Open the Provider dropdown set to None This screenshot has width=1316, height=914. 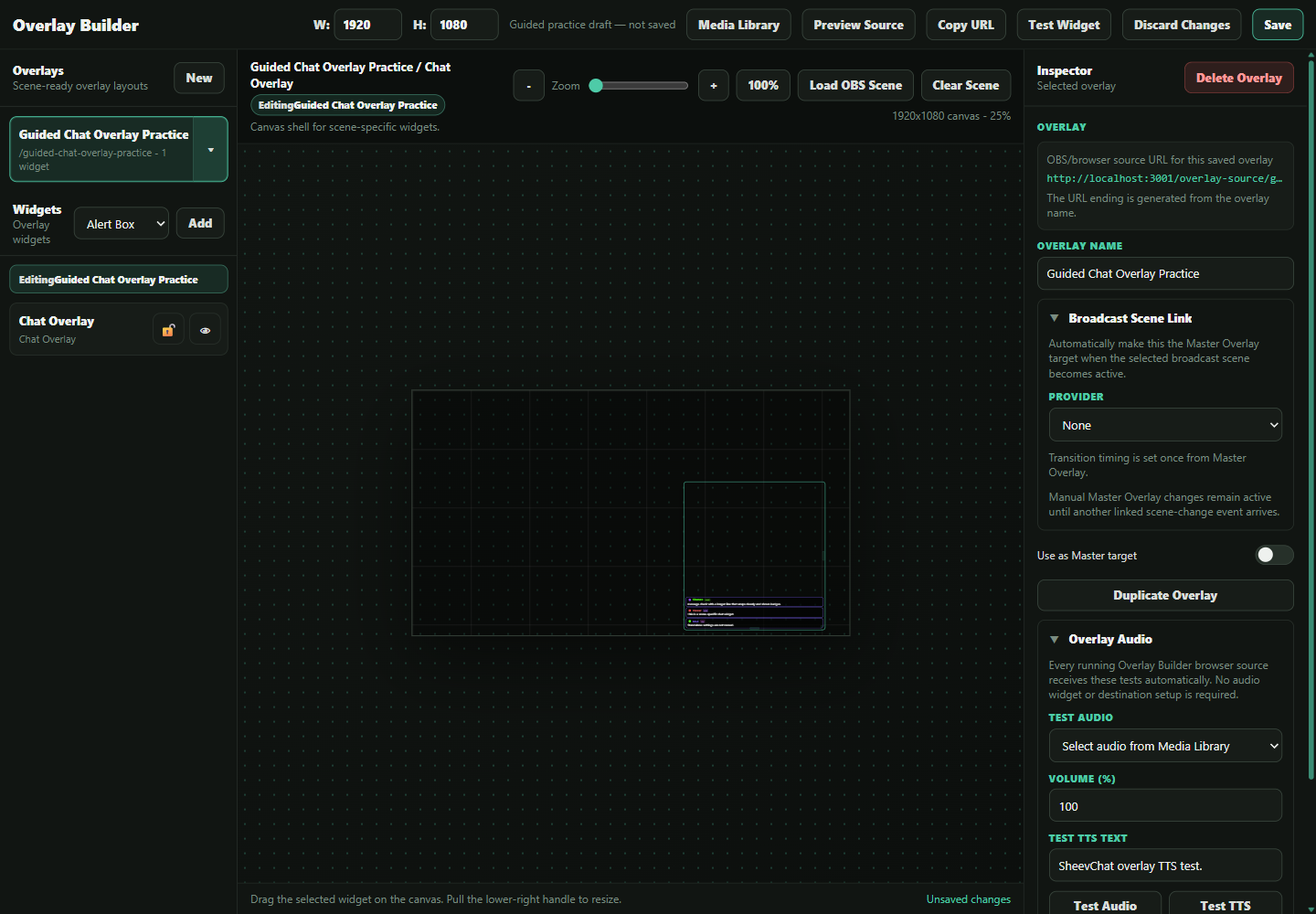1165,425
